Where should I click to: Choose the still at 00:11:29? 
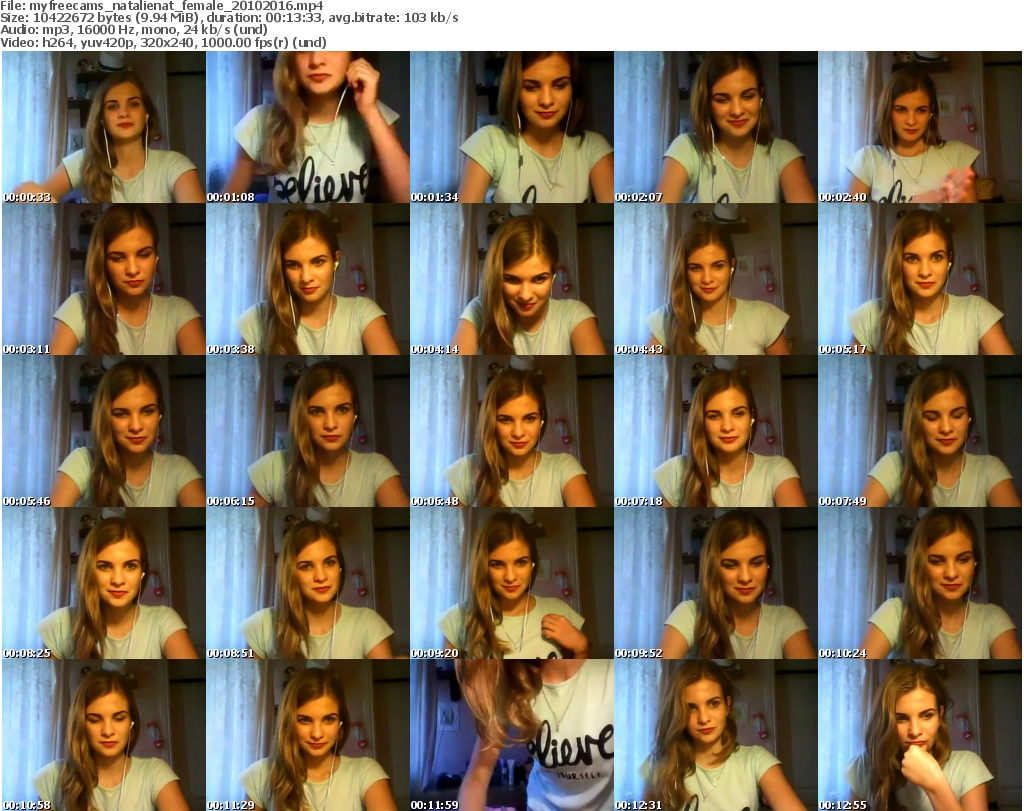click(308, 735)
